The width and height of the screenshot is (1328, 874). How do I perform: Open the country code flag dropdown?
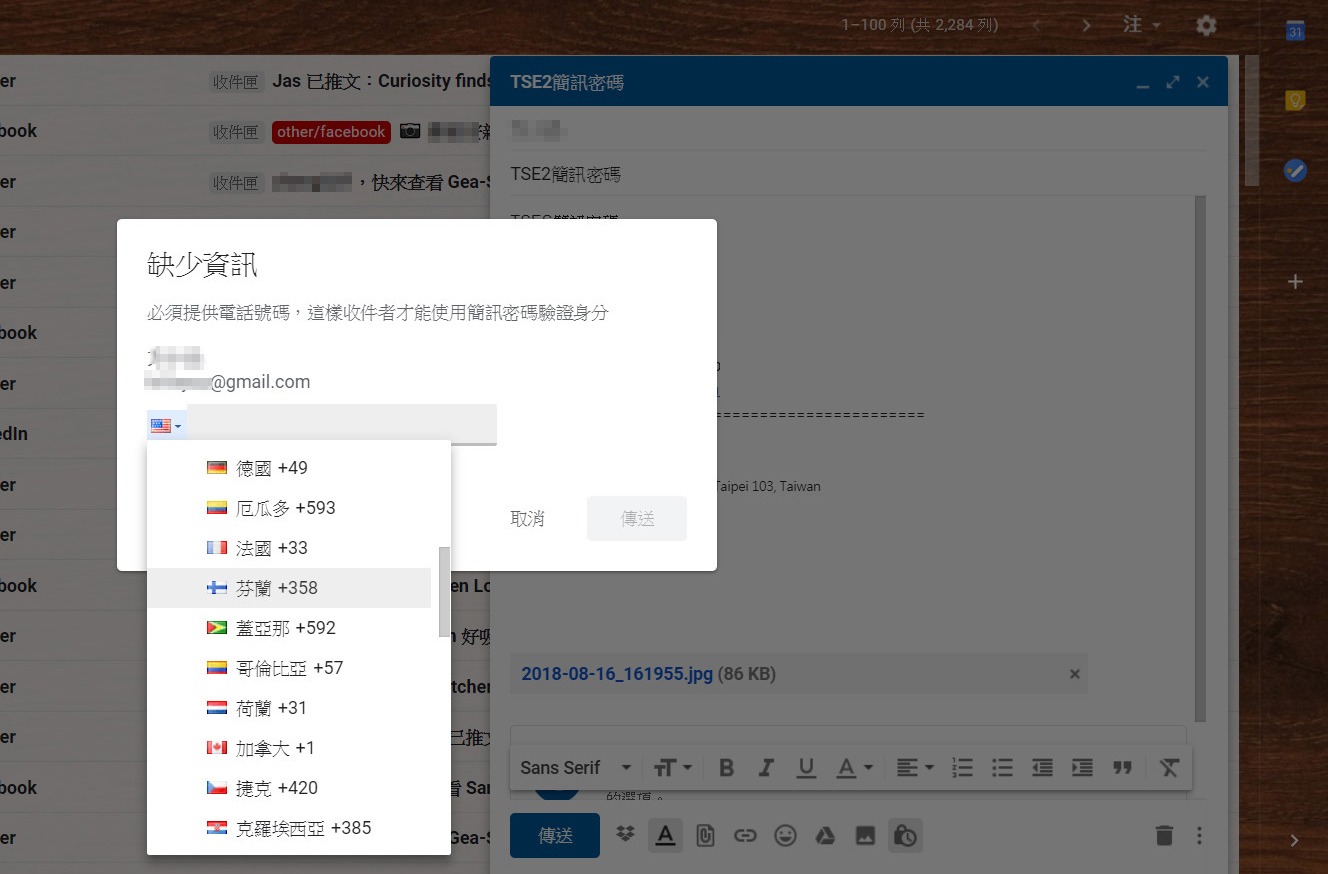(x=165, y=424)
